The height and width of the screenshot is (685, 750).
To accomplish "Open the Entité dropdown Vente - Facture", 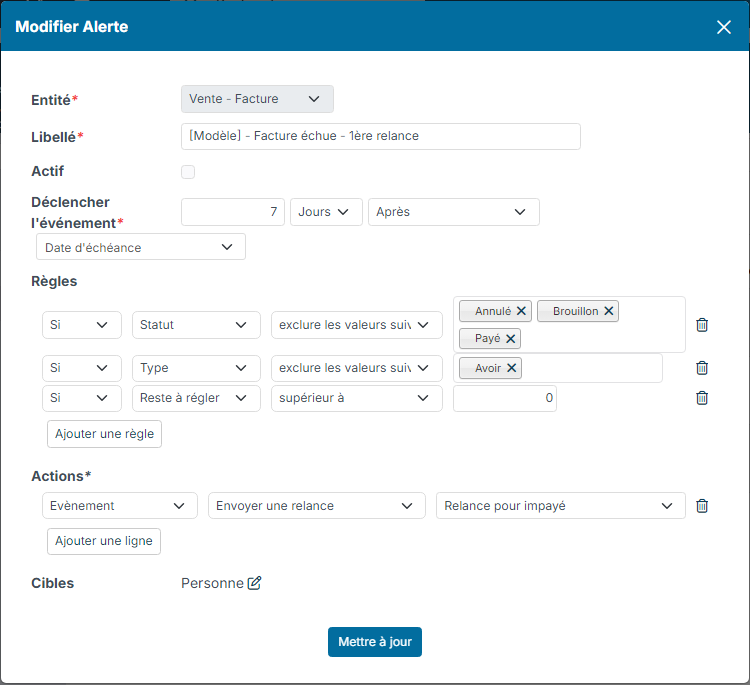I will click(257, 99).
